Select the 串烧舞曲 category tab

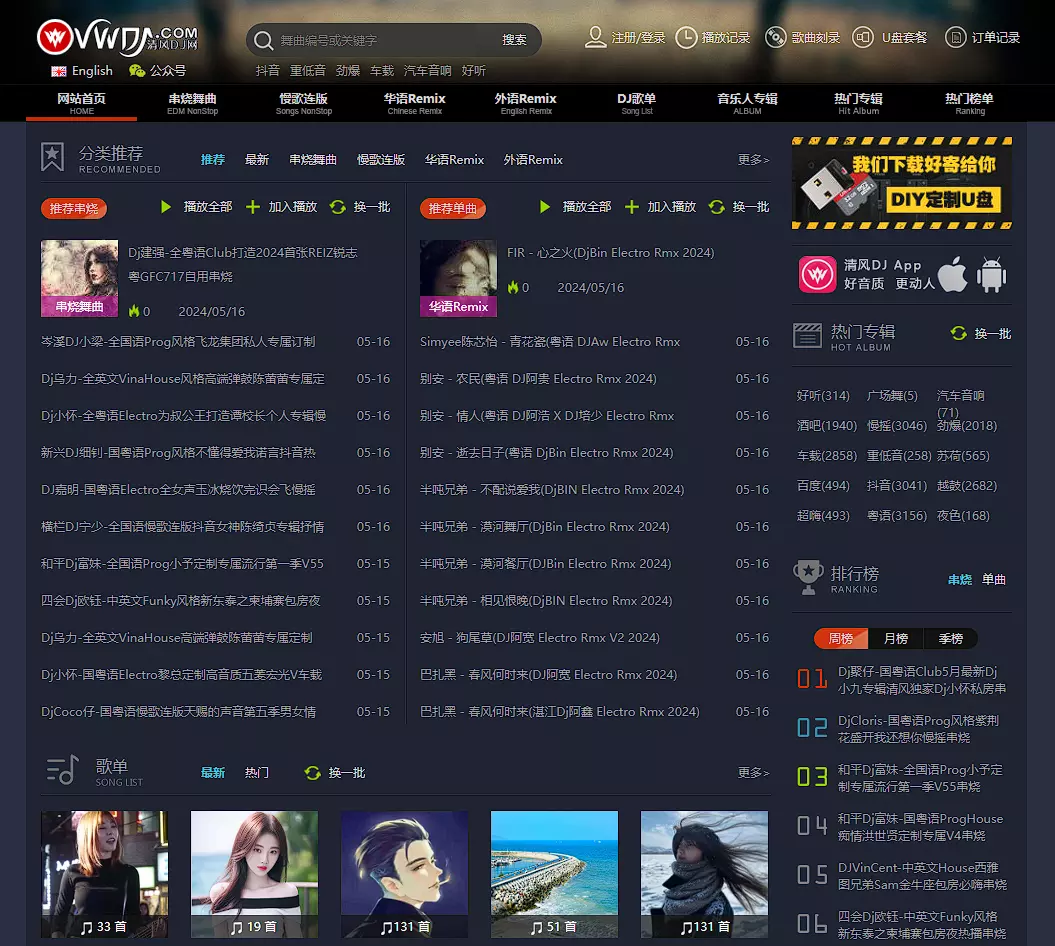click(x=313, y=160)
